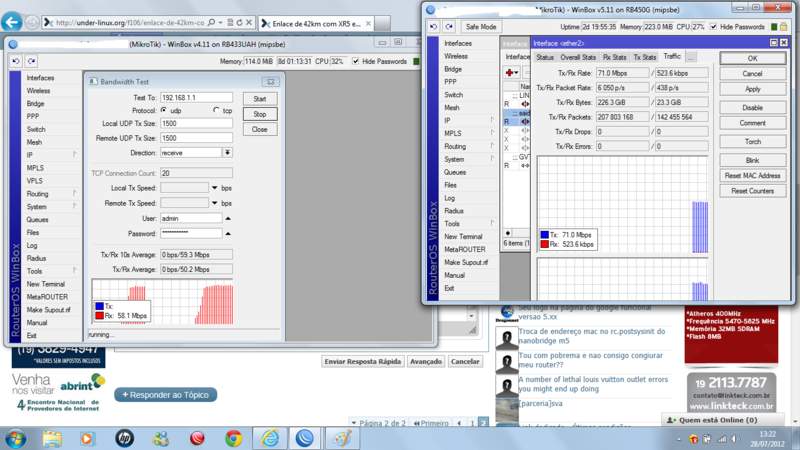Switch to Status tab in ether2
The width and height of the screenshot is (800, 450).
(x=544, y=57)
